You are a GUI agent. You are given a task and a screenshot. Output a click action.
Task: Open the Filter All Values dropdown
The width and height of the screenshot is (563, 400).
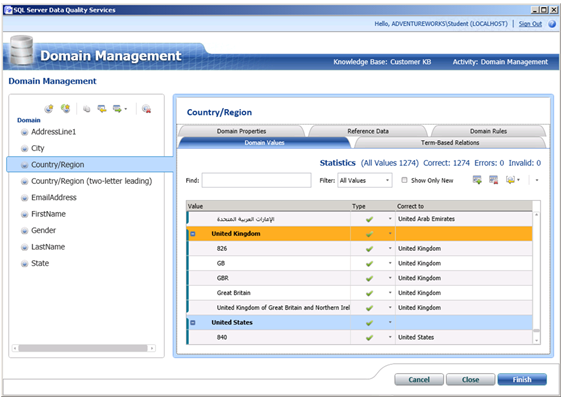[x=365, y=180]
